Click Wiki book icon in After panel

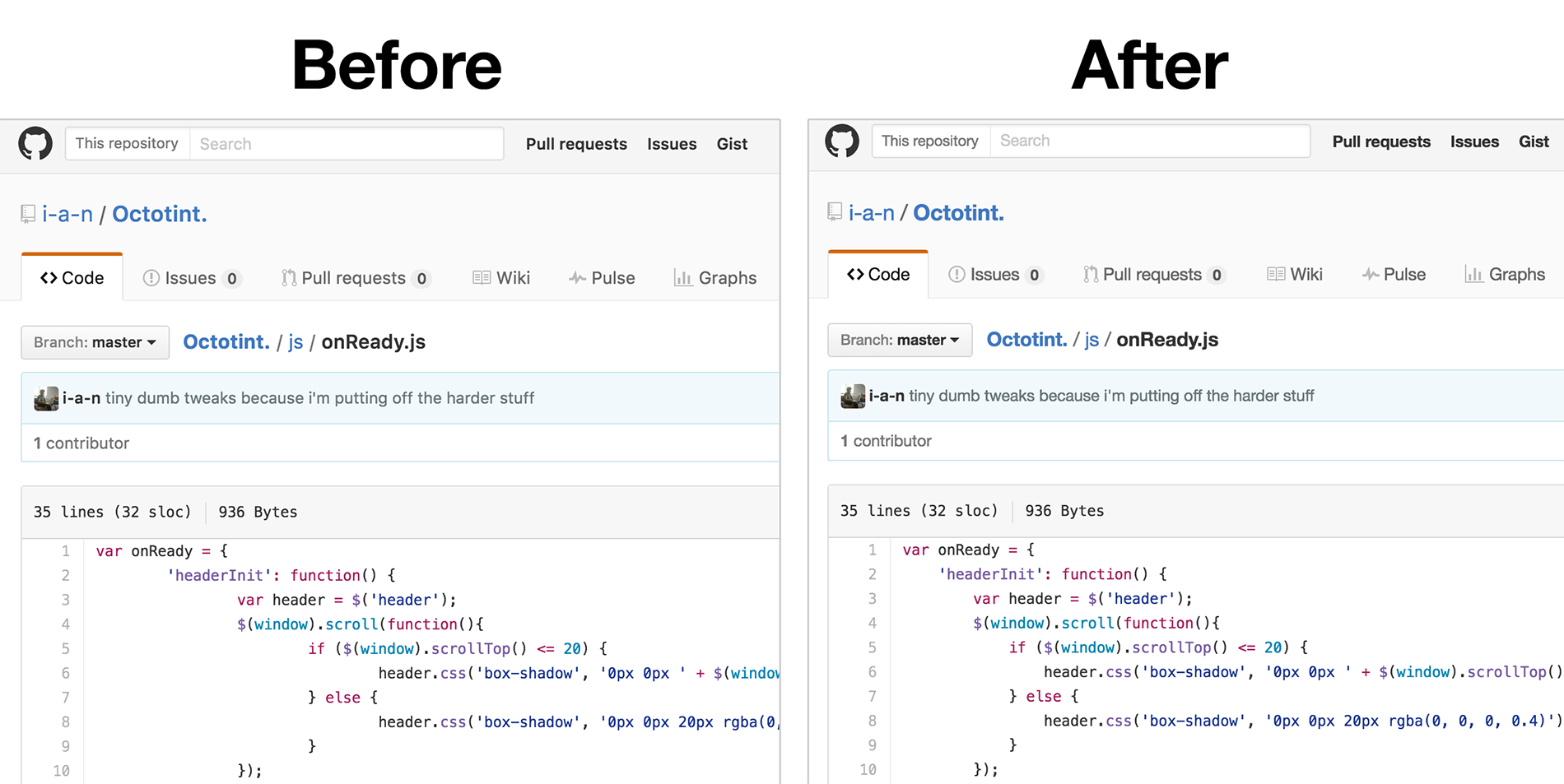click(x=1276, y=274)
